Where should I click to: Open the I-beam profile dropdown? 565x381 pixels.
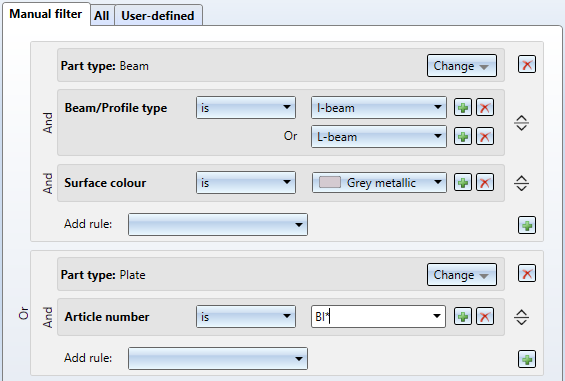tap(379, 107)
